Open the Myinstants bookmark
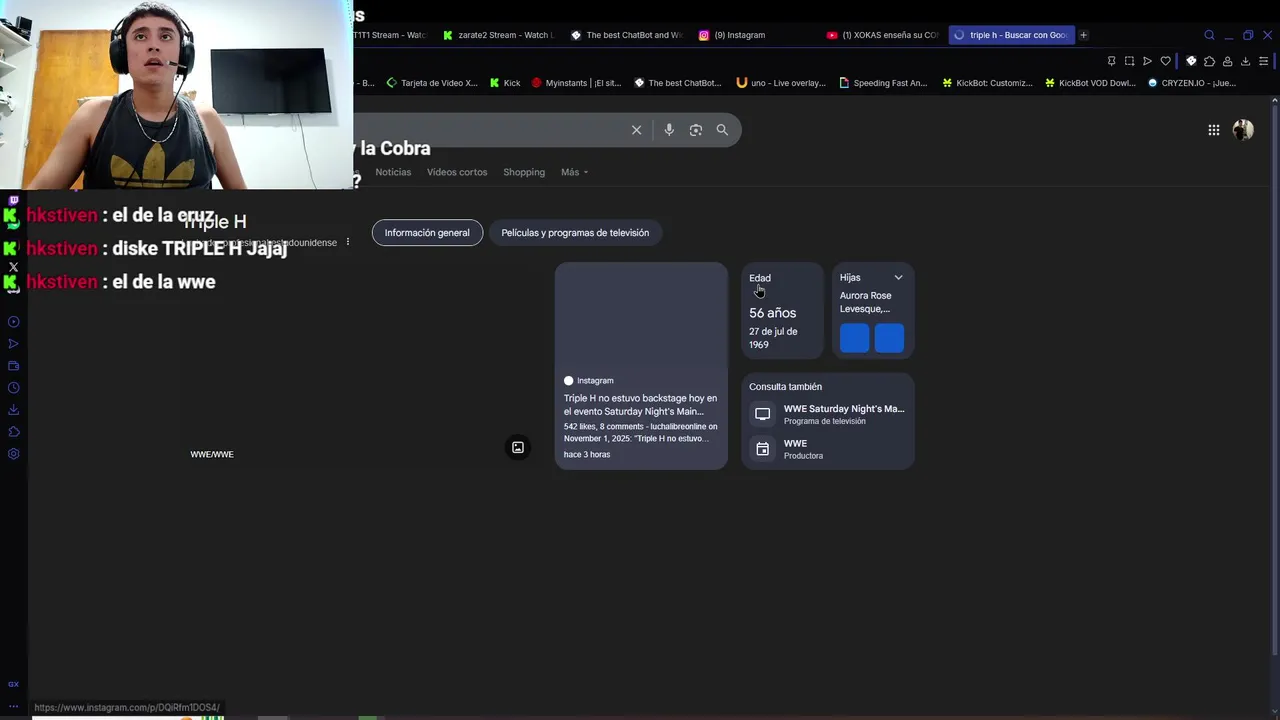1280x720 pixels. click(576, 83)
